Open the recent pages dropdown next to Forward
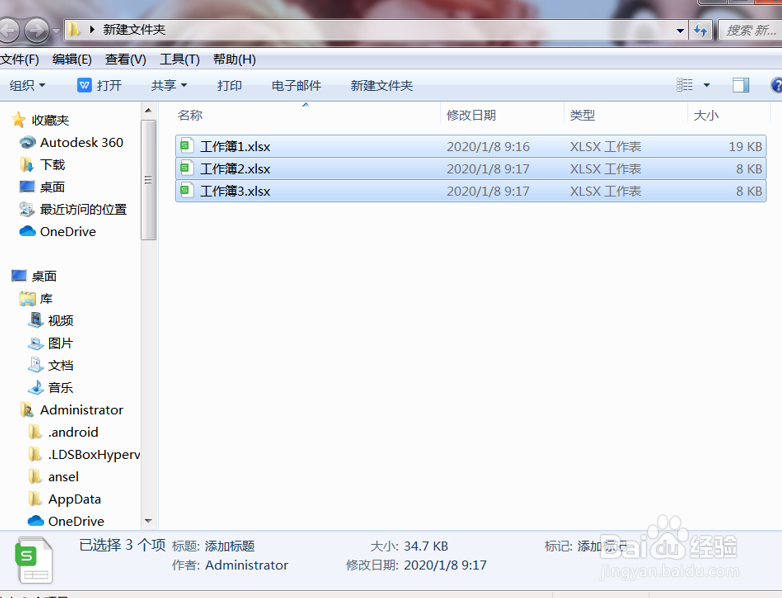Viewport: 782px width, 598px height. (56, 31)
